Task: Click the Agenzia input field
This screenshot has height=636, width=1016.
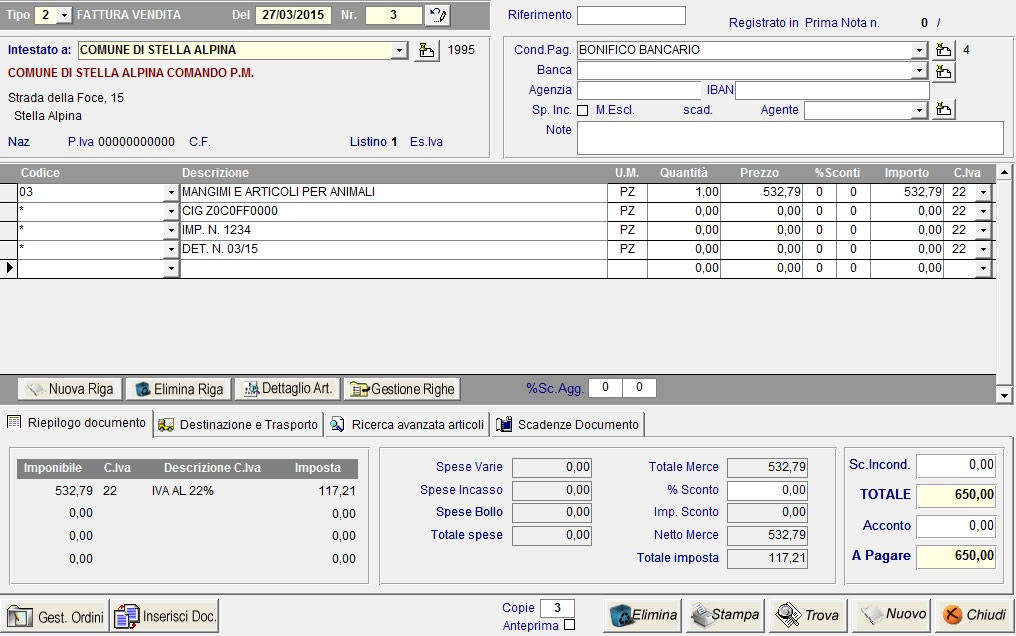Action: pos(639,90)
